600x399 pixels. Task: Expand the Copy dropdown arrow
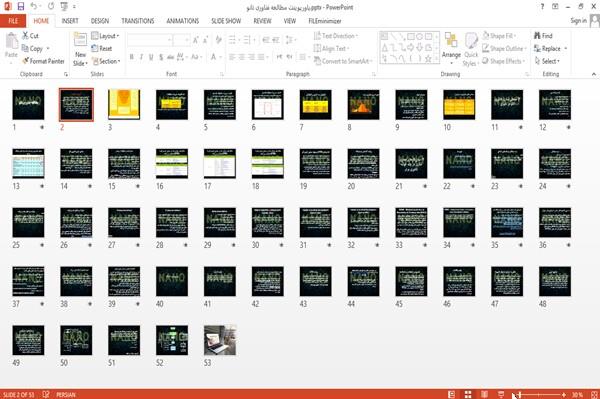coord(48,49)
